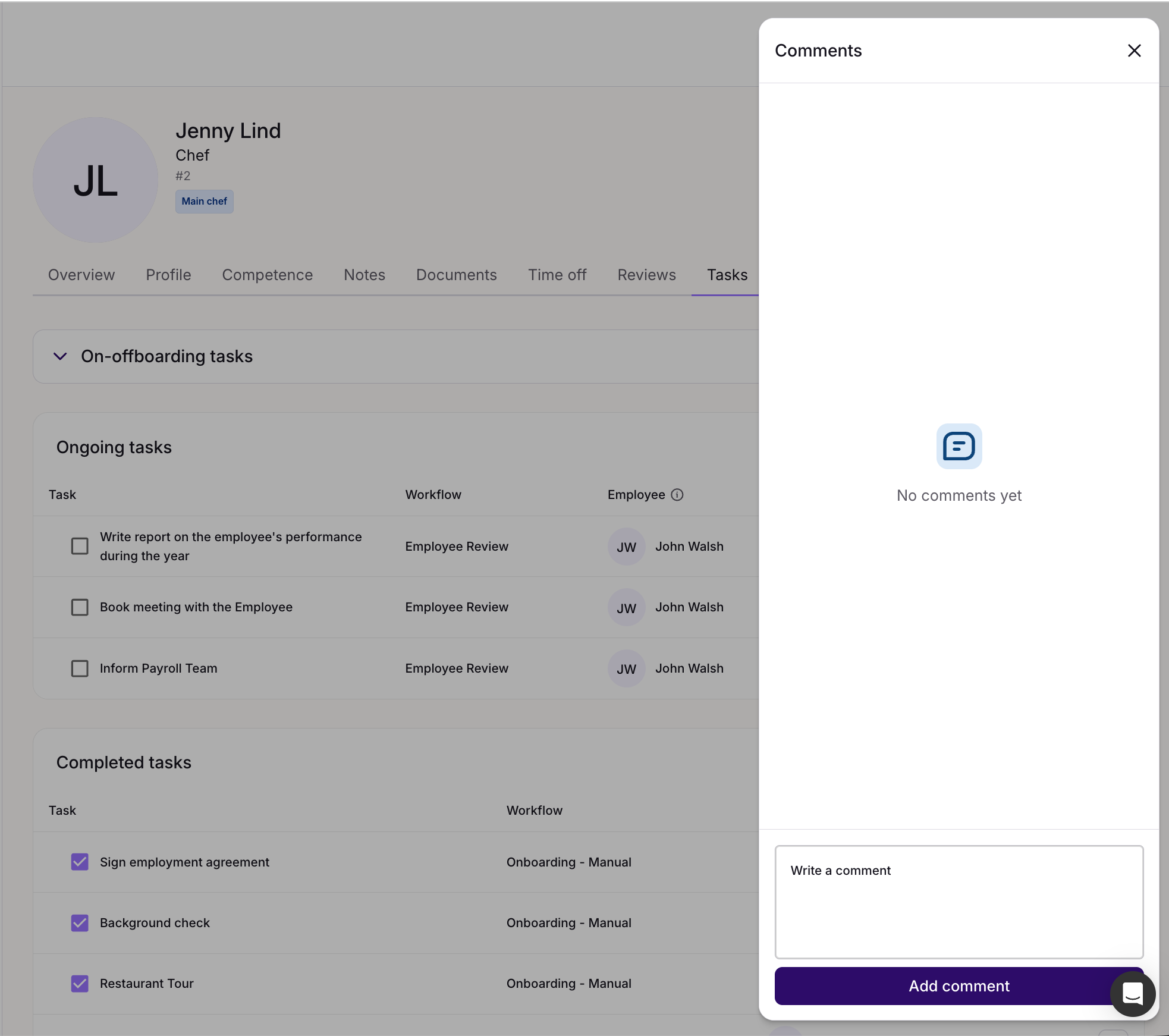Tick the Inform Payroll Team checkbox

[80, 668]
